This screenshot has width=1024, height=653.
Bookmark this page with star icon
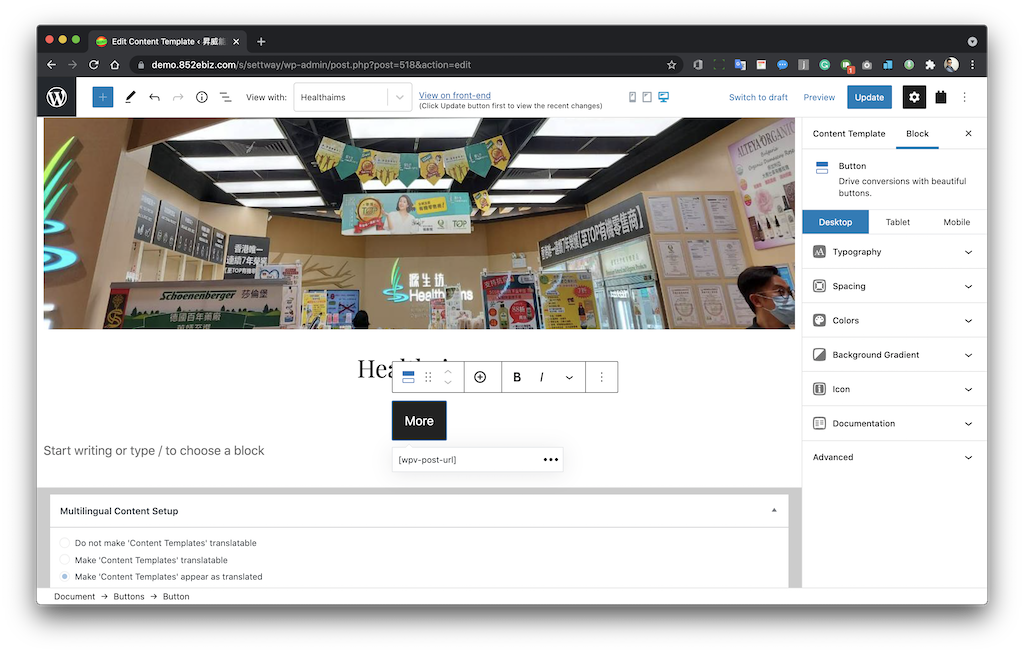671,65
